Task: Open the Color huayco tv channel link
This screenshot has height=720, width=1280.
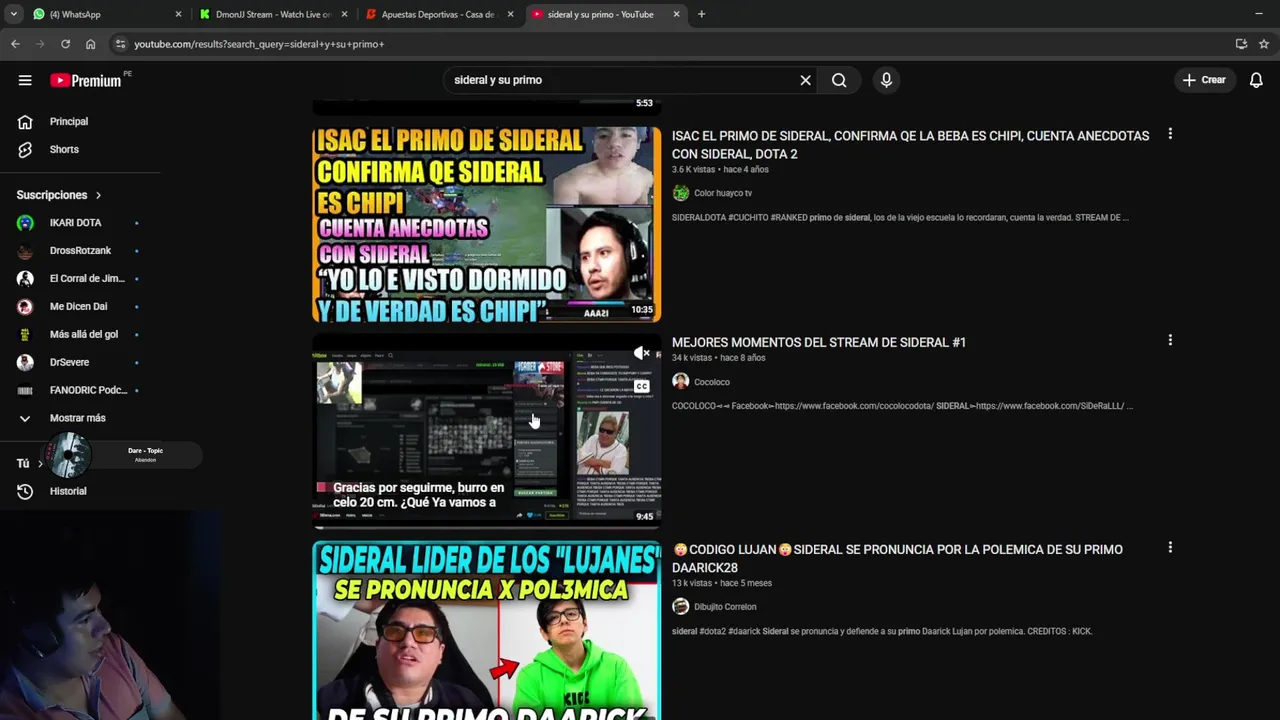Action: 723,193
